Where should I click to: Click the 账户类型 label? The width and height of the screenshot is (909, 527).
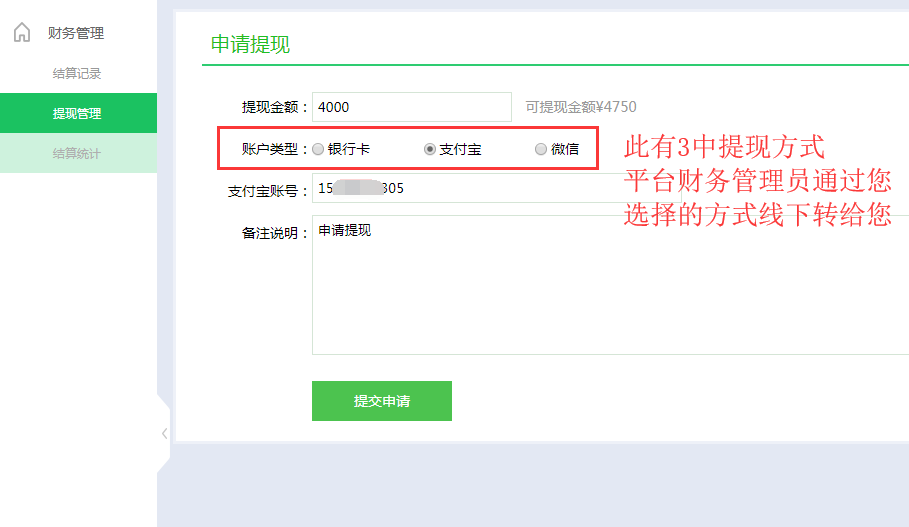[273, 149]
